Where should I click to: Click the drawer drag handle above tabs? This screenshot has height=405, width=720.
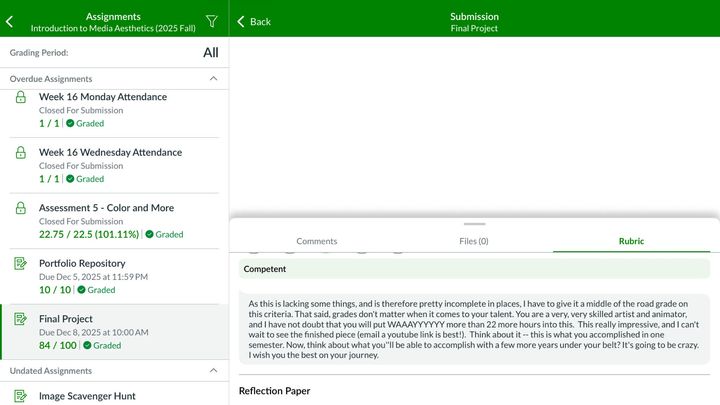tap(474, 224)
